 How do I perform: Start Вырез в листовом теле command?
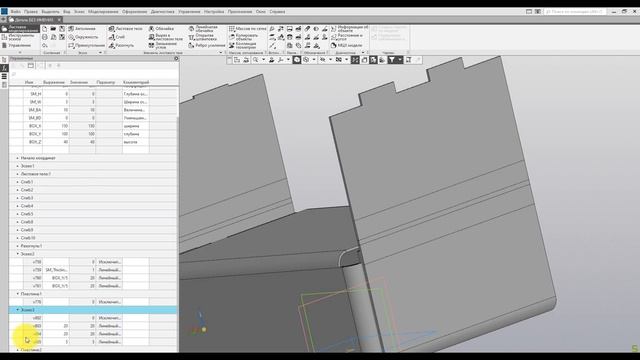165,37
